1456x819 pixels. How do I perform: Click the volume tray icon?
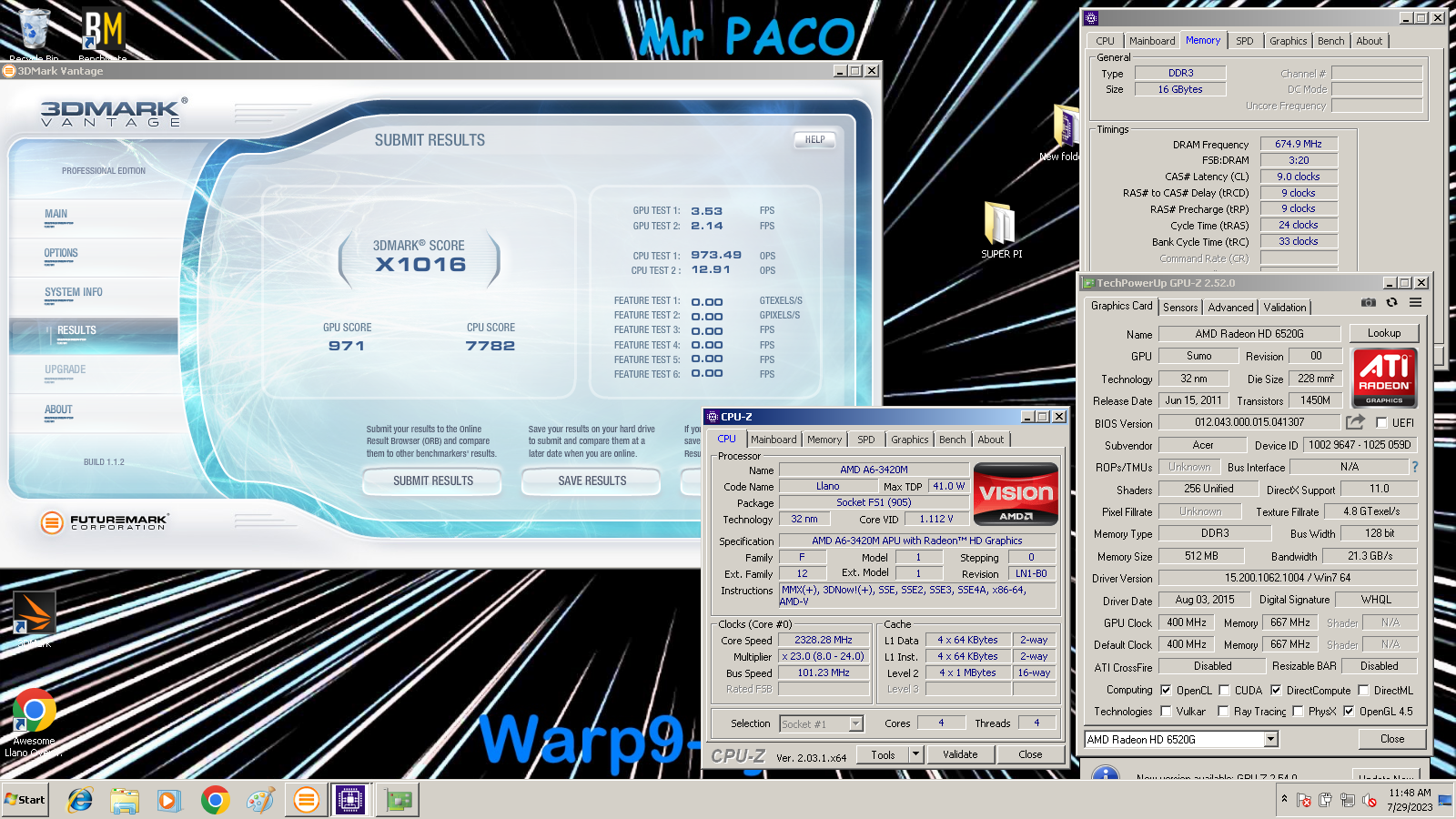[x=1370, y=800]
